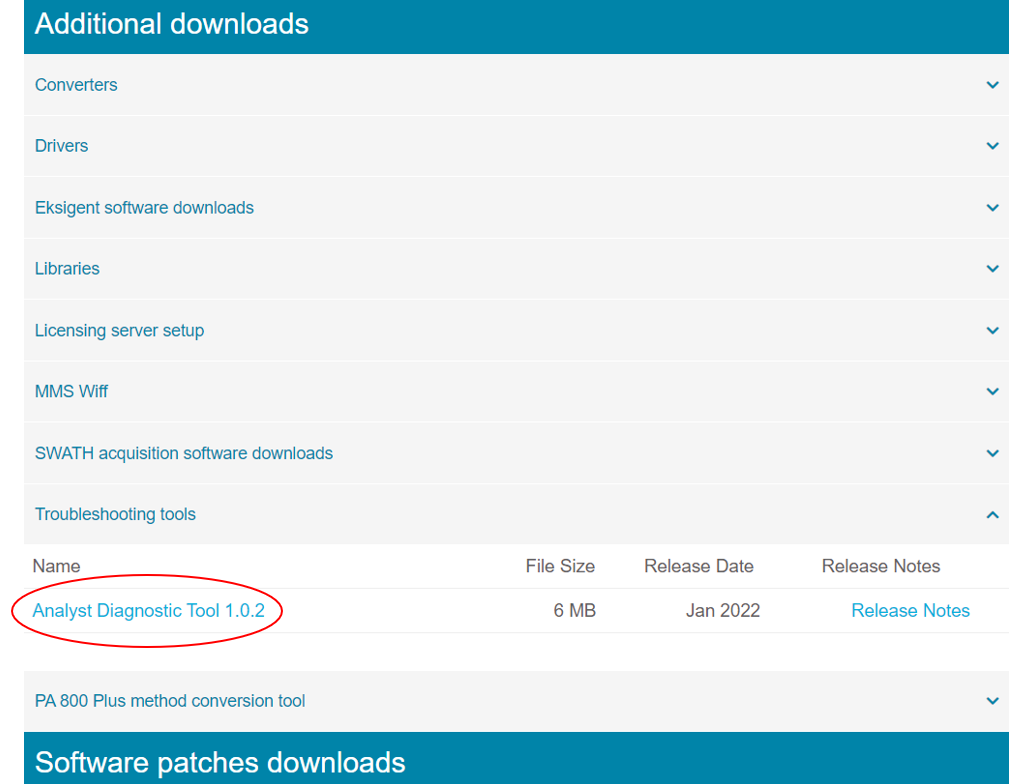The image size is (1009, 784).
Task: Click the Release Notes column header
Action: click(881, 566)
